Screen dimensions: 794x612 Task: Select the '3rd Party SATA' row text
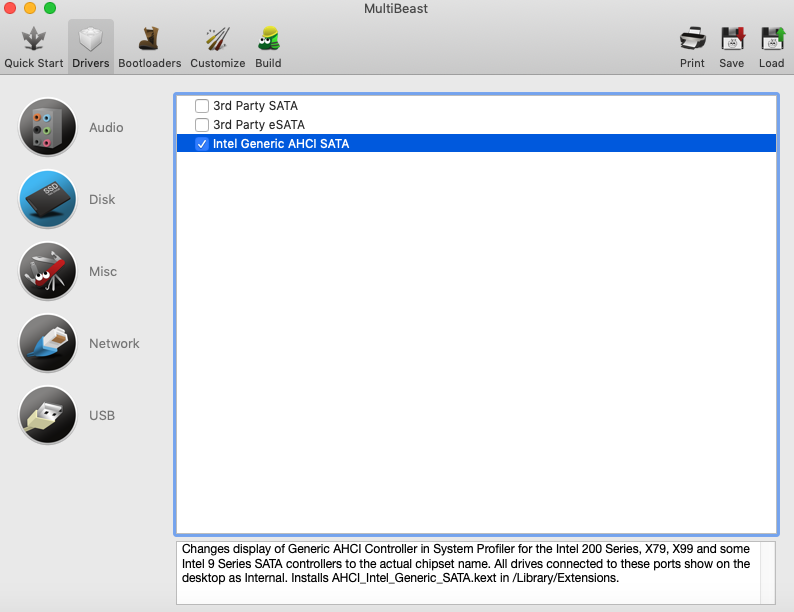(x=255, y=106)
